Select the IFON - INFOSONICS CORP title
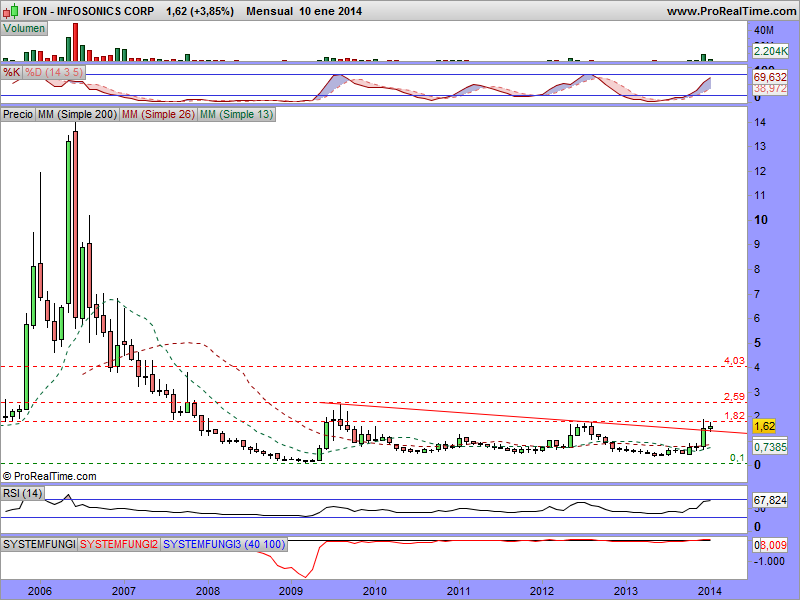 pos(88,11)
